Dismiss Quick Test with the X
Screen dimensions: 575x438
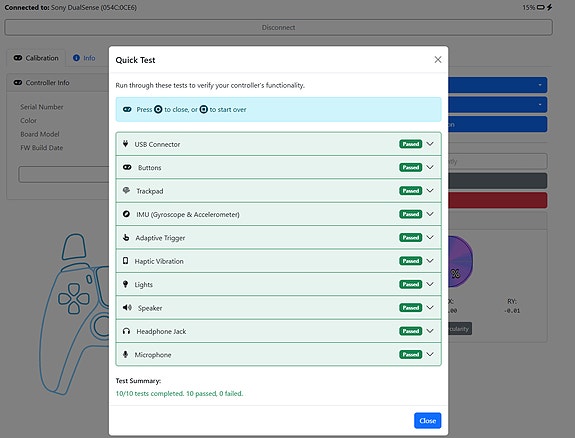tap(438, 59)
